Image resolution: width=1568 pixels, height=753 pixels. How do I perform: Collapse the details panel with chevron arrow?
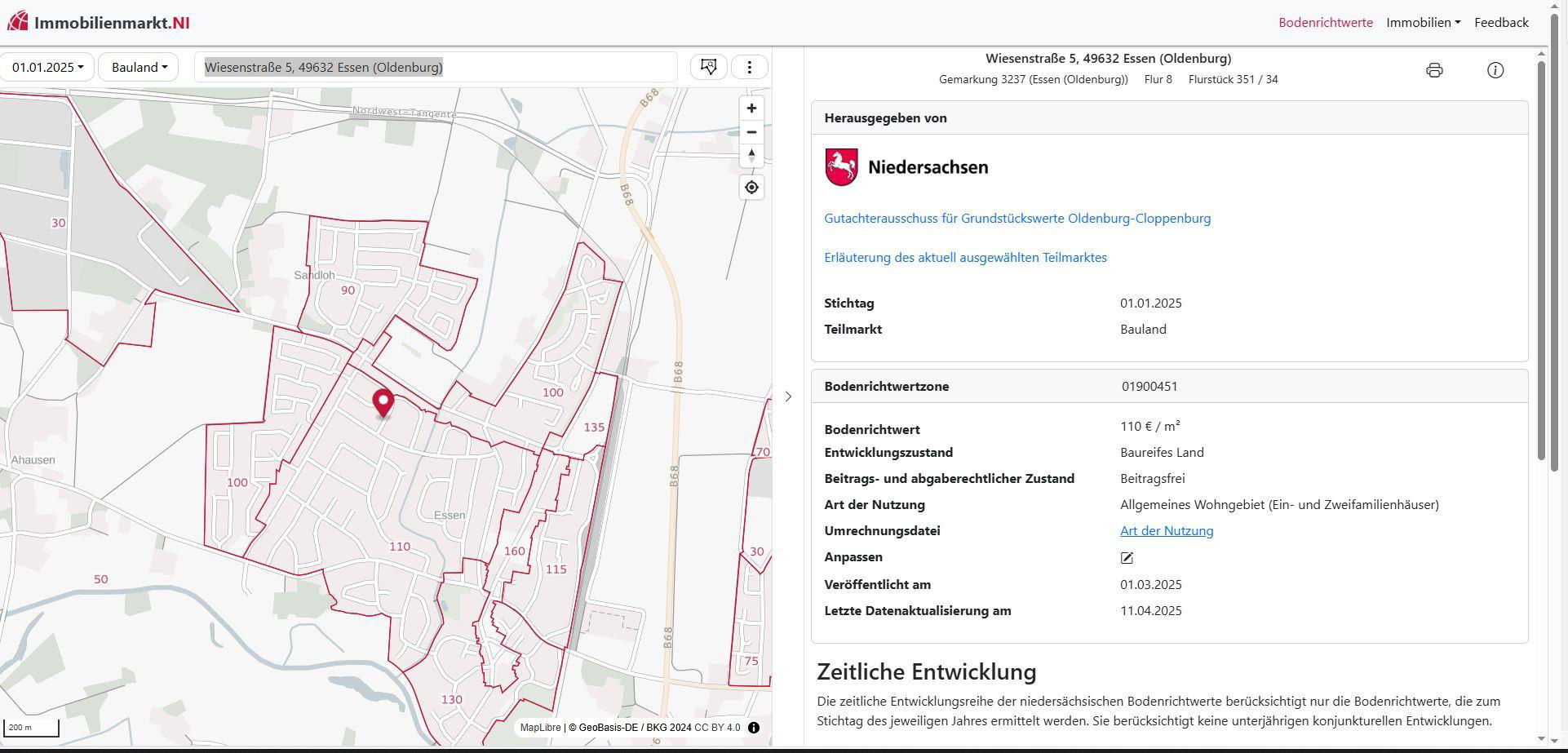(x=788, y=396)
